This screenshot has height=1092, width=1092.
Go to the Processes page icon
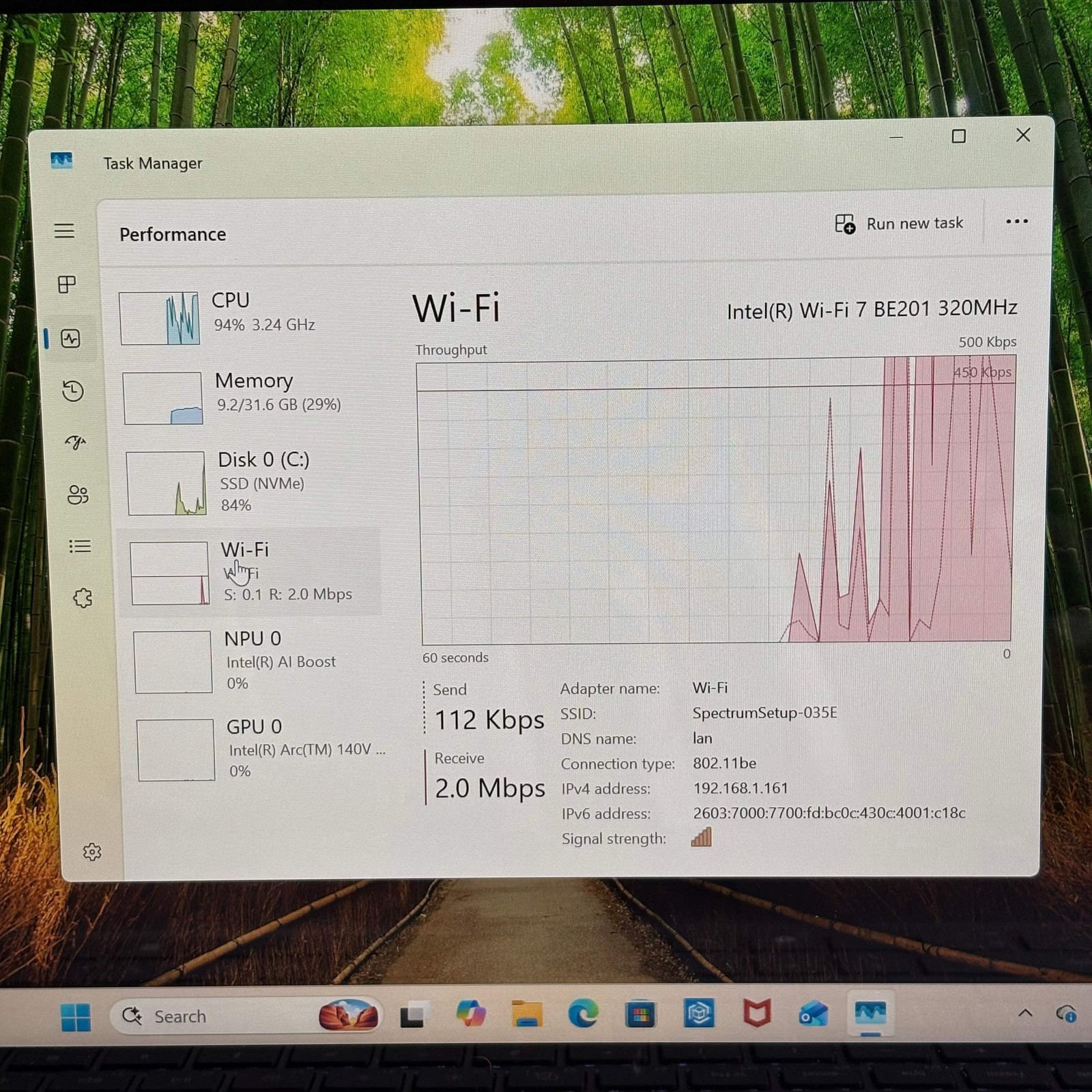click(67, 285)
